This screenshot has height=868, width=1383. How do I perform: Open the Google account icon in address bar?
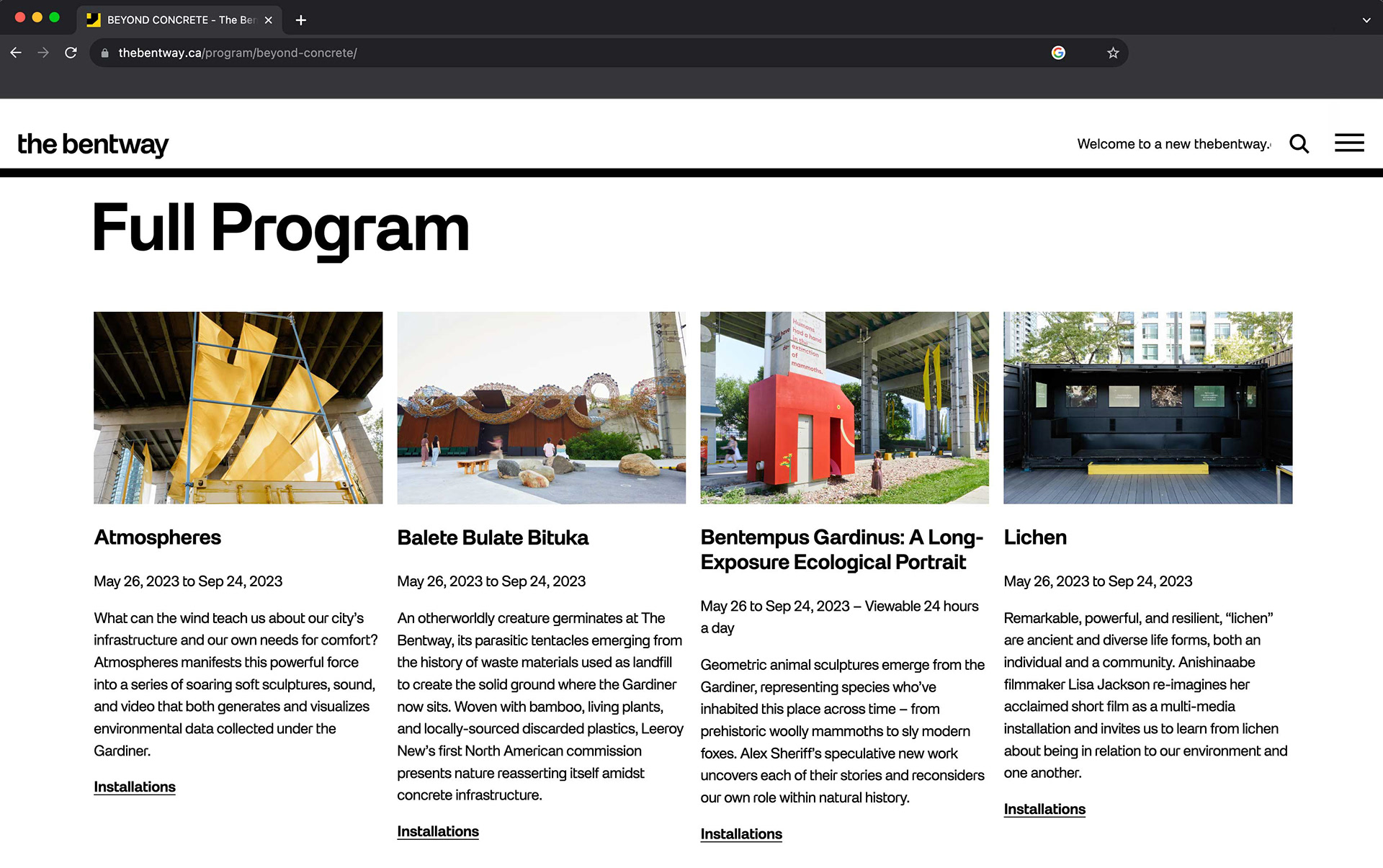pos(1058,53)
